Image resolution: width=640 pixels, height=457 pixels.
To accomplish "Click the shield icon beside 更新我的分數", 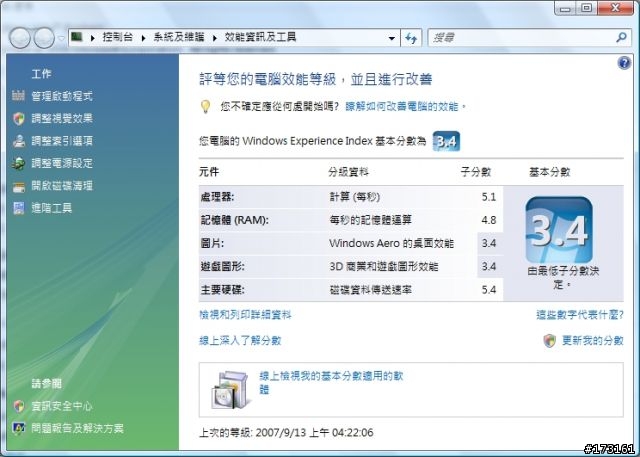I will [x=550, y=341].
